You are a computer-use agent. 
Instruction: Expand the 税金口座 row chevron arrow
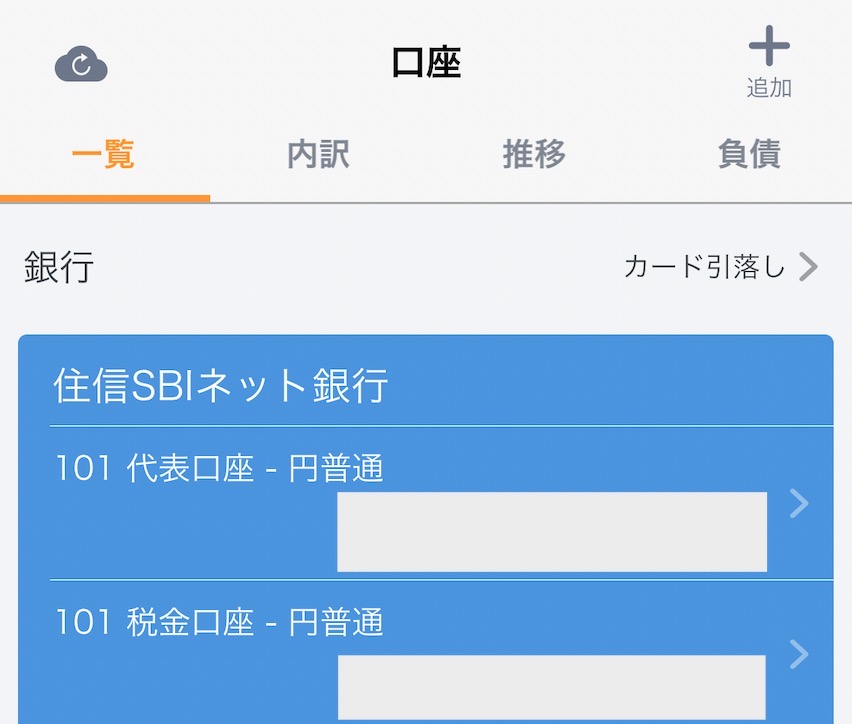tap(798, 654)
